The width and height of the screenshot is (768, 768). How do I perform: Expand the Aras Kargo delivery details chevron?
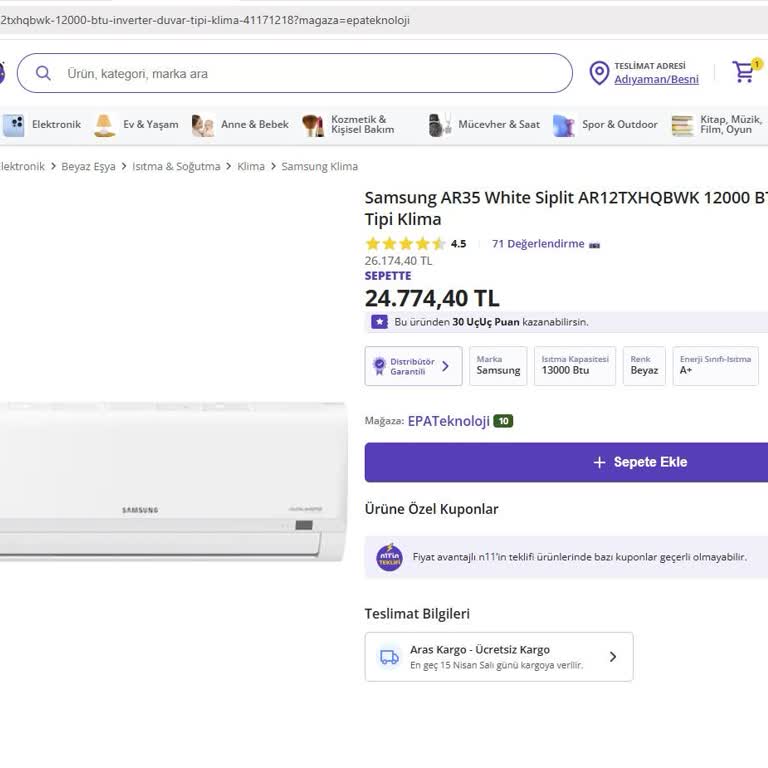click(613, 657)
